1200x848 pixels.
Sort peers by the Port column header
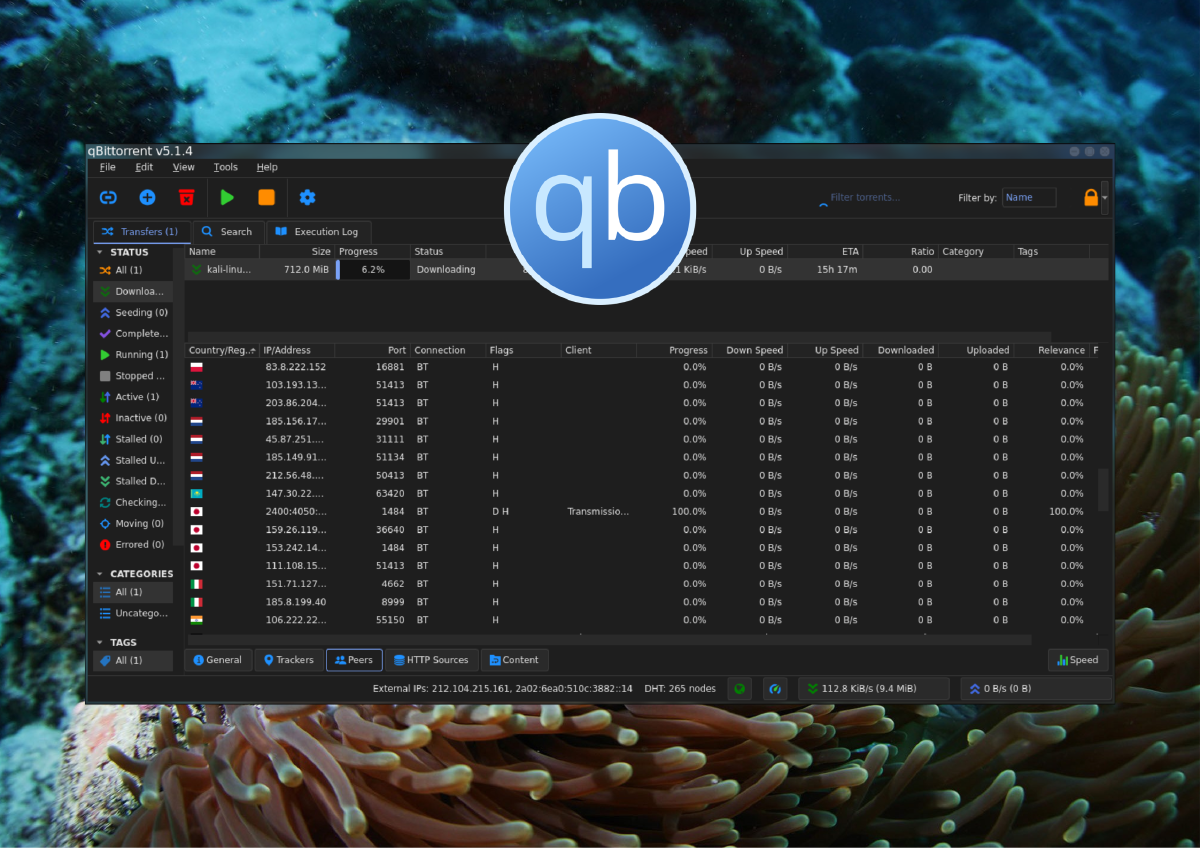(x=372, y=350)
